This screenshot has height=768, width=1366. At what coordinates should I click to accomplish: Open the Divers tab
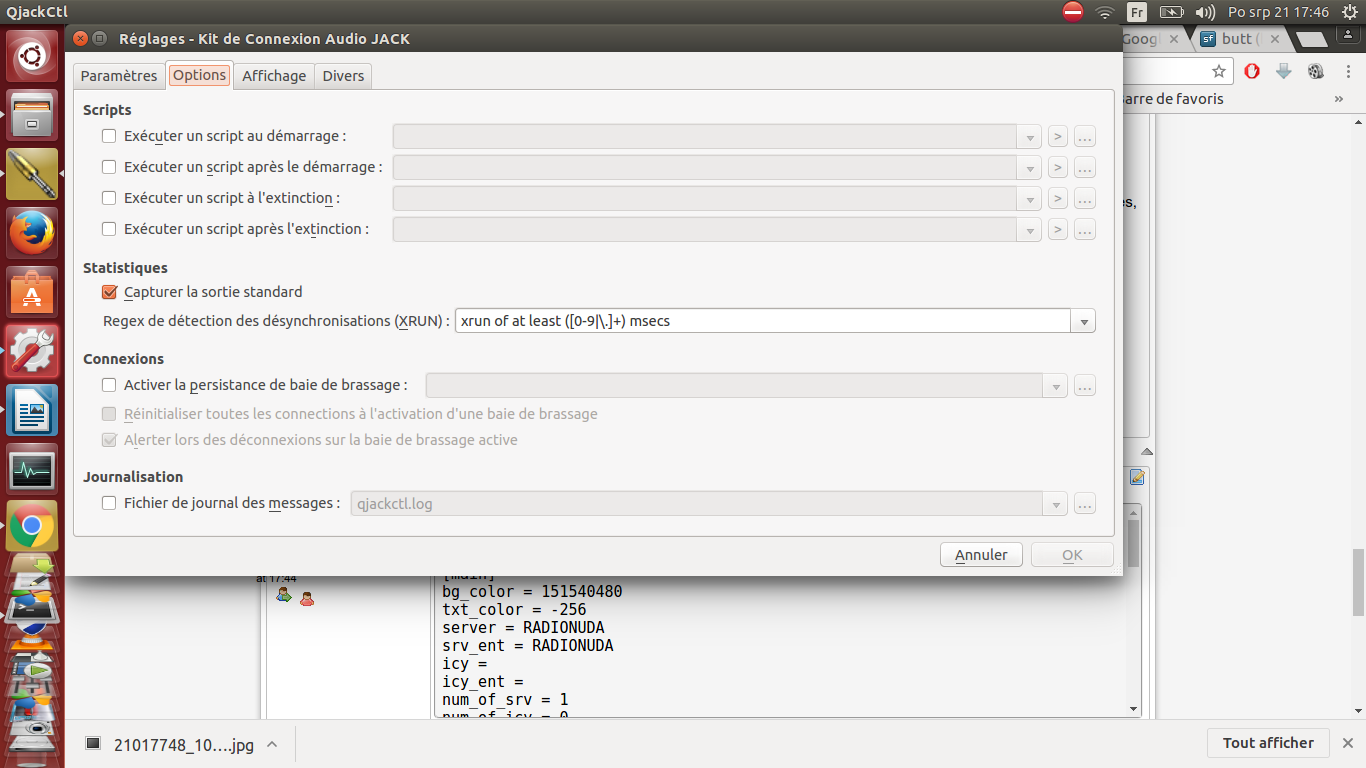[343, 76]
